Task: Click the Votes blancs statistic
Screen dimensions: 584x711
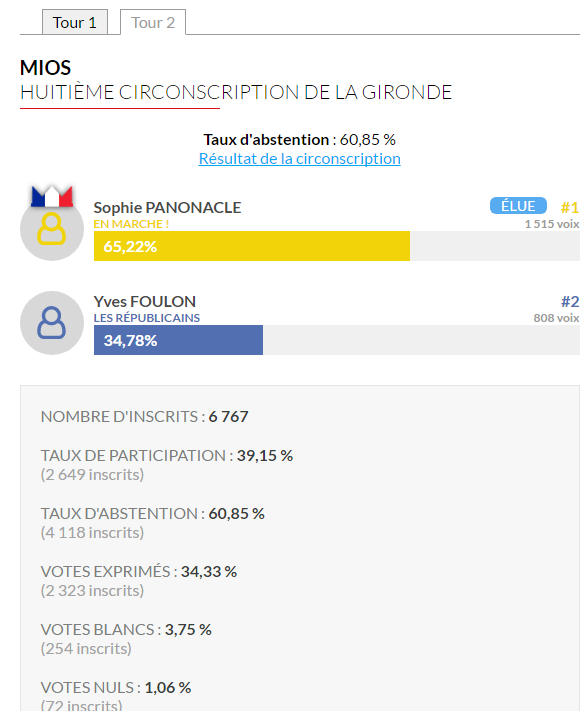Action: pyautogui.click(x=126, y=638)
